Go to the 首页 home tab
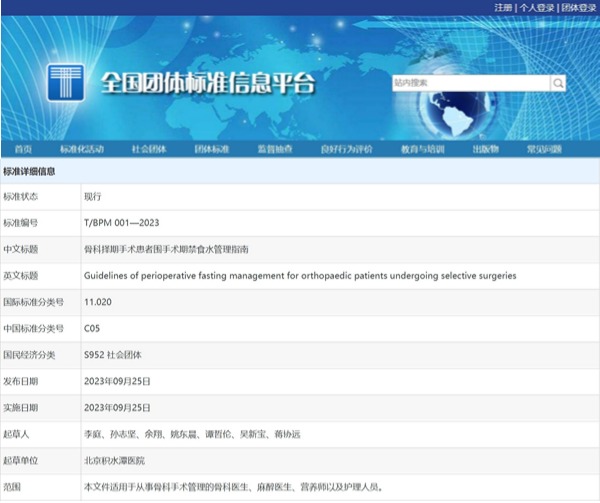 coord(22,149)
